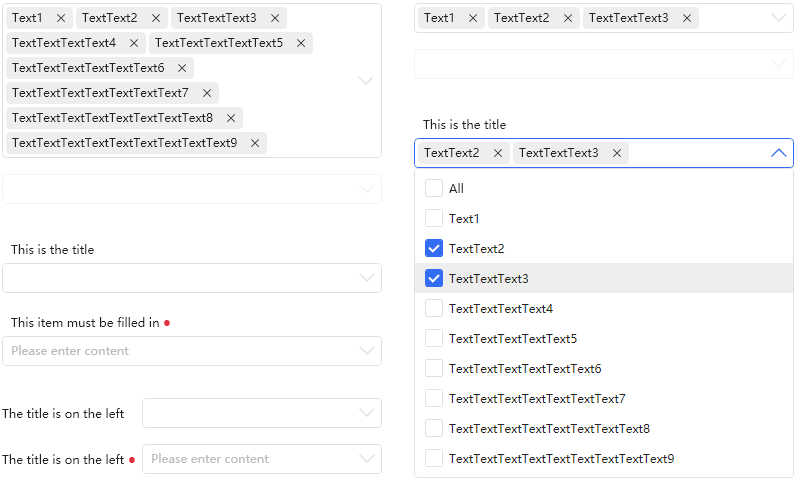Uncheck the TextText2 checkbox in the list
This screenshot has height=482, width=798.
tap(434, 248)
